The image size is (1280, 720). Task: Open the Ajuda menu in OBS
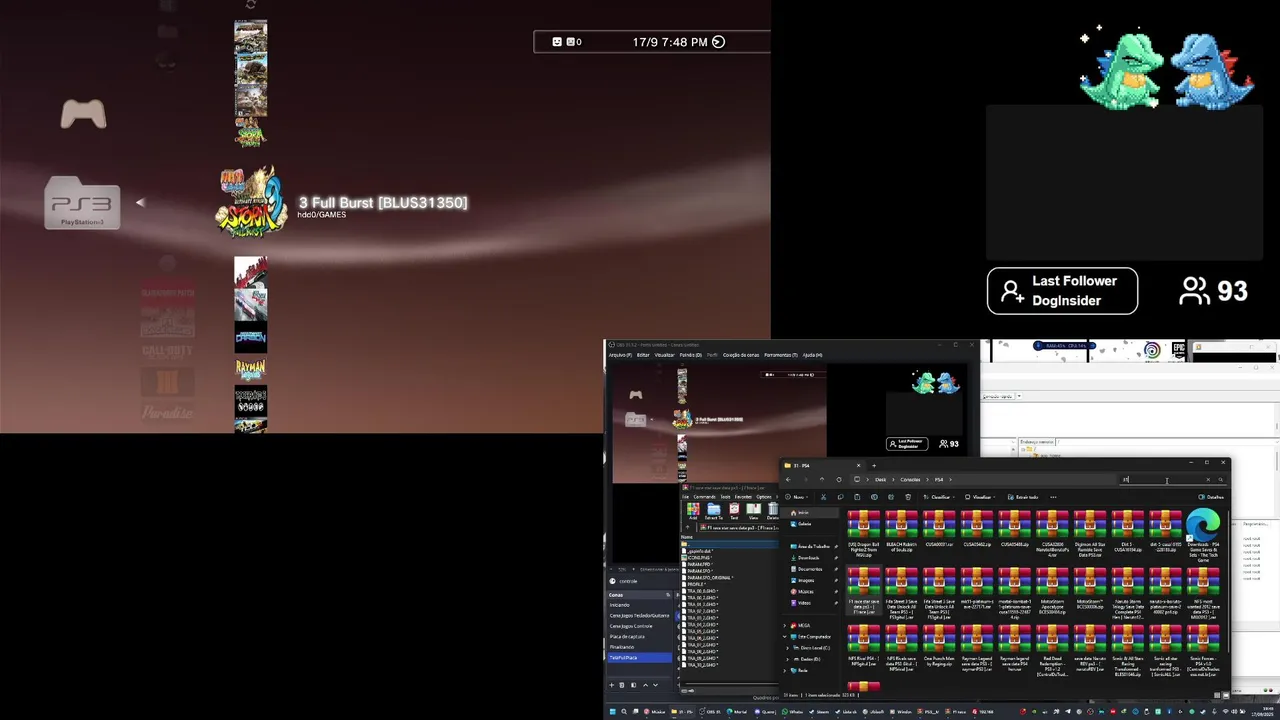[812, 355]
